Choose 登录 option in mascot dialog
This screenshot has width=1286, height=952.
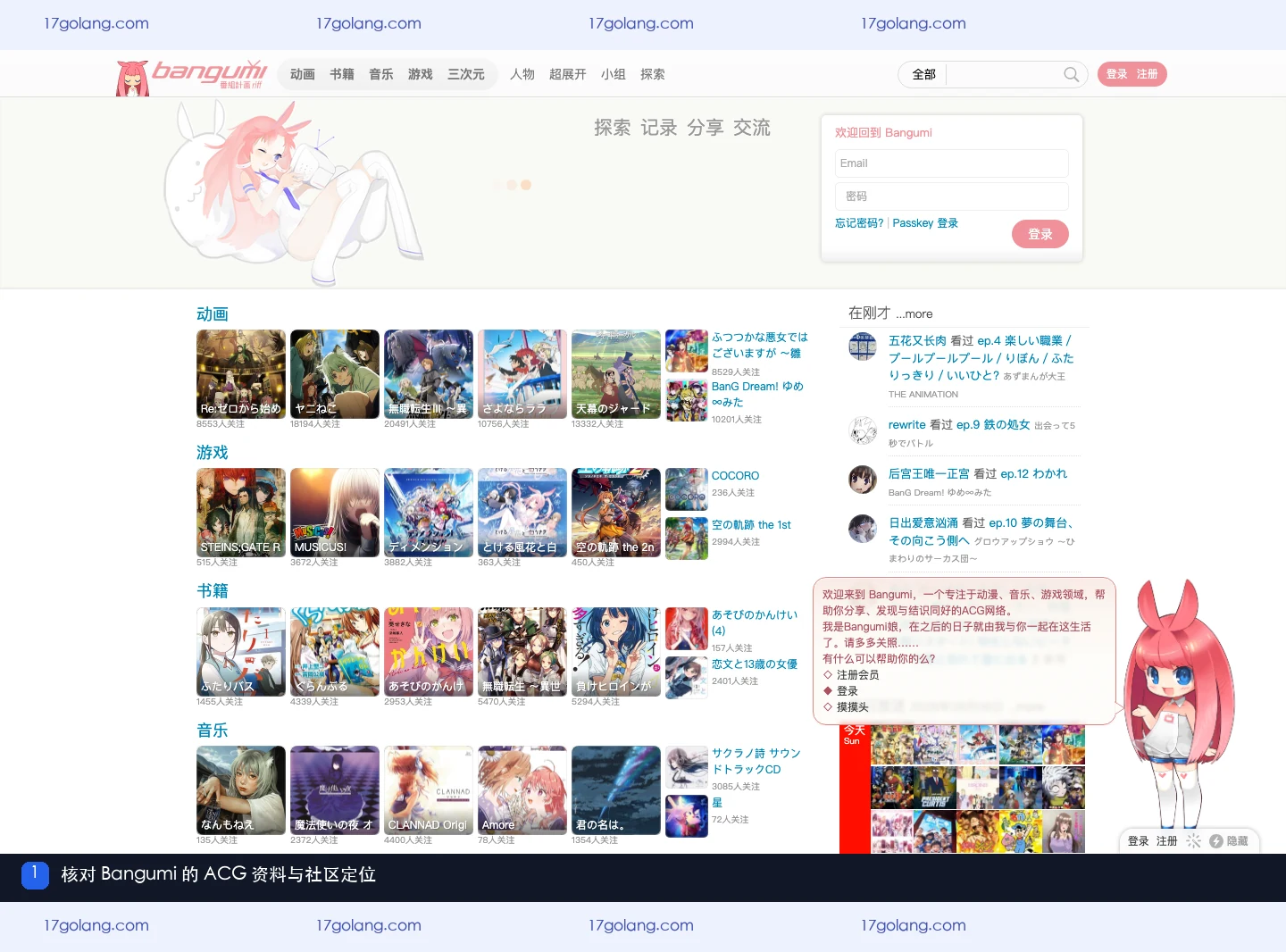[x=847, y=691]
